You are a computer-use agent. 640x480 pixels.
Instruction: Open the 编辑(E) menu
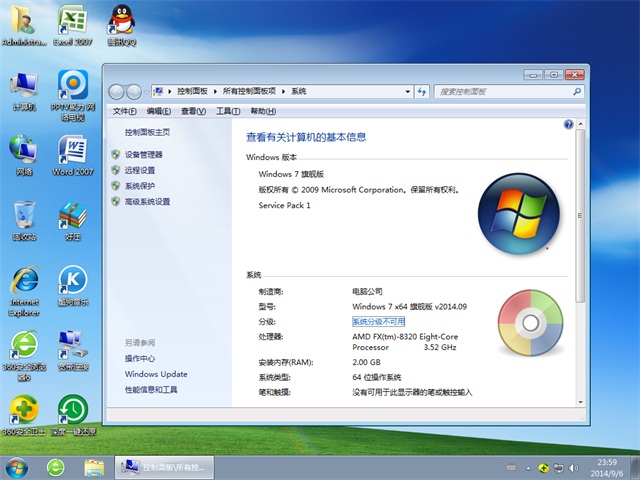click(x=159, y=111)
